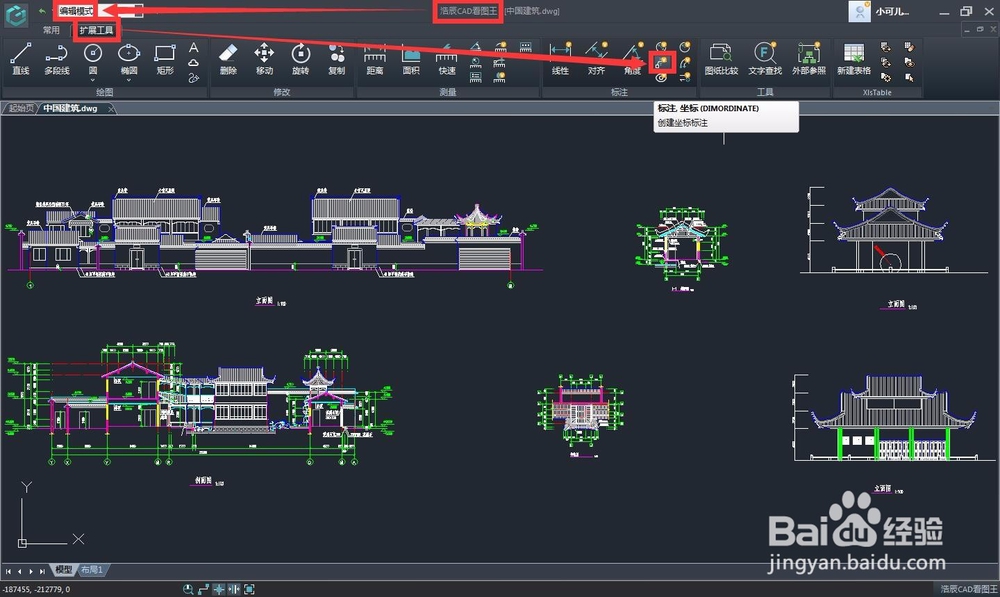This screenshot has width=1000, height=597.
Task: Select the 矩形 rectangle tool
Action: pos(165,59)
